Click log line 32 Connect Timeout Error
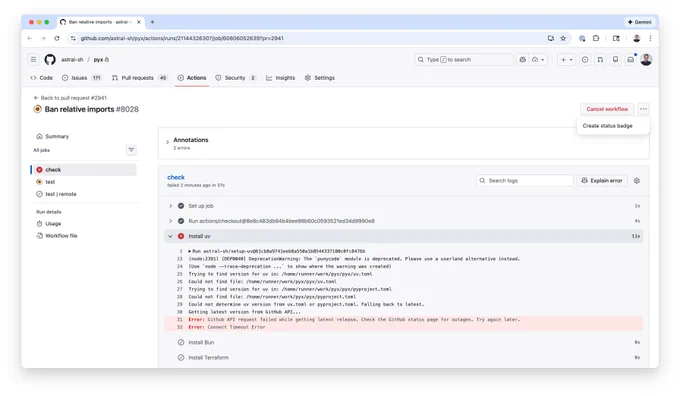 (x=403, y=327)
